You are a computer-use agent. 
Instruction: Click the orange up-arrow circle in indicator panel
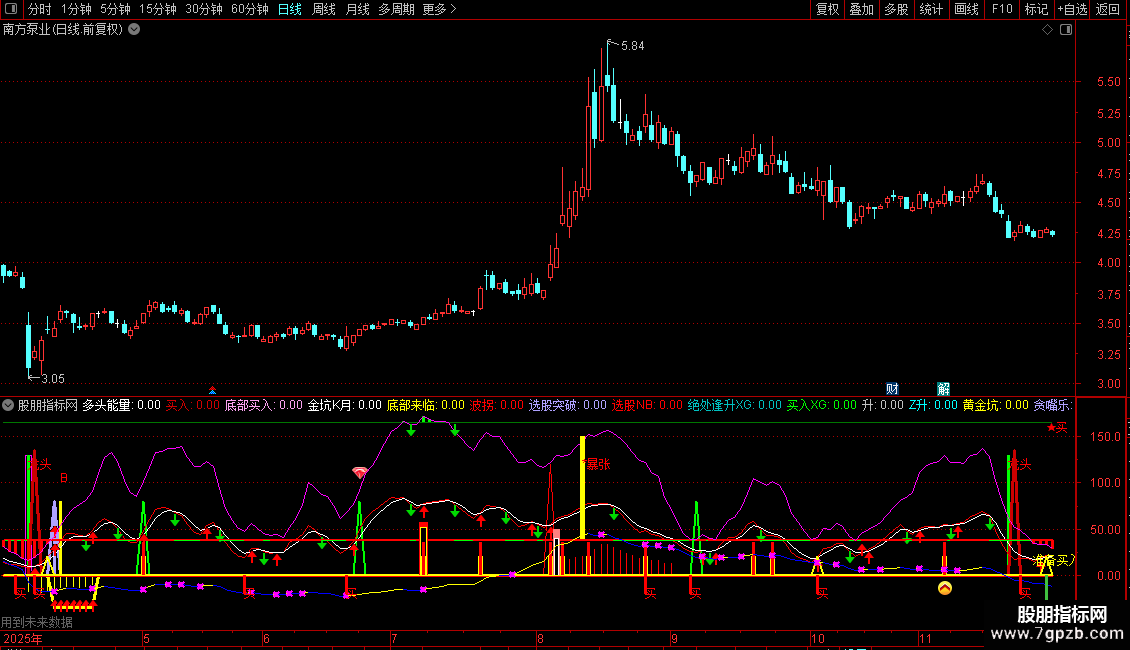943,588
